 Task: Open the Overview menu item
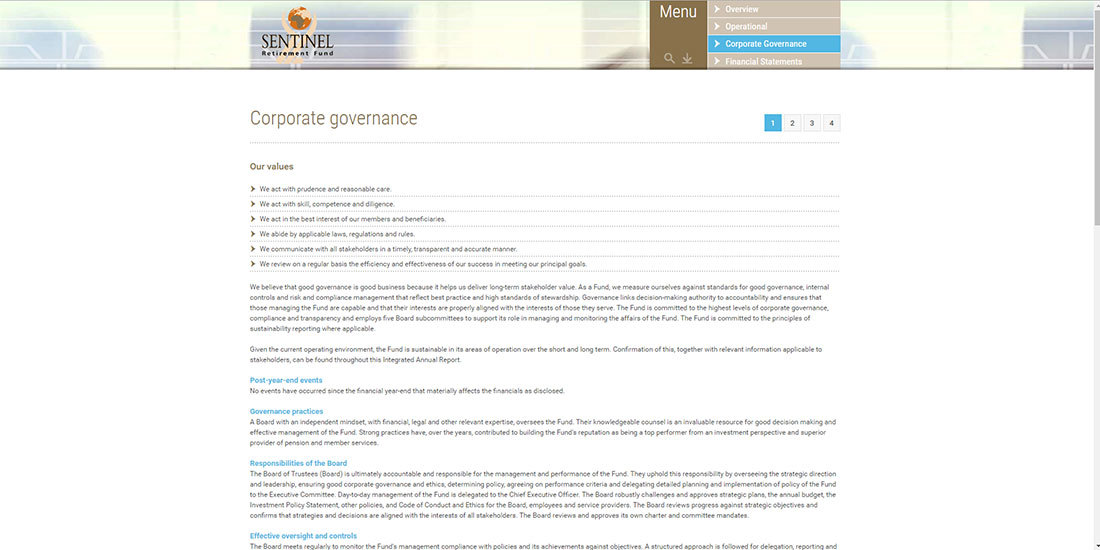pos(741,9)
